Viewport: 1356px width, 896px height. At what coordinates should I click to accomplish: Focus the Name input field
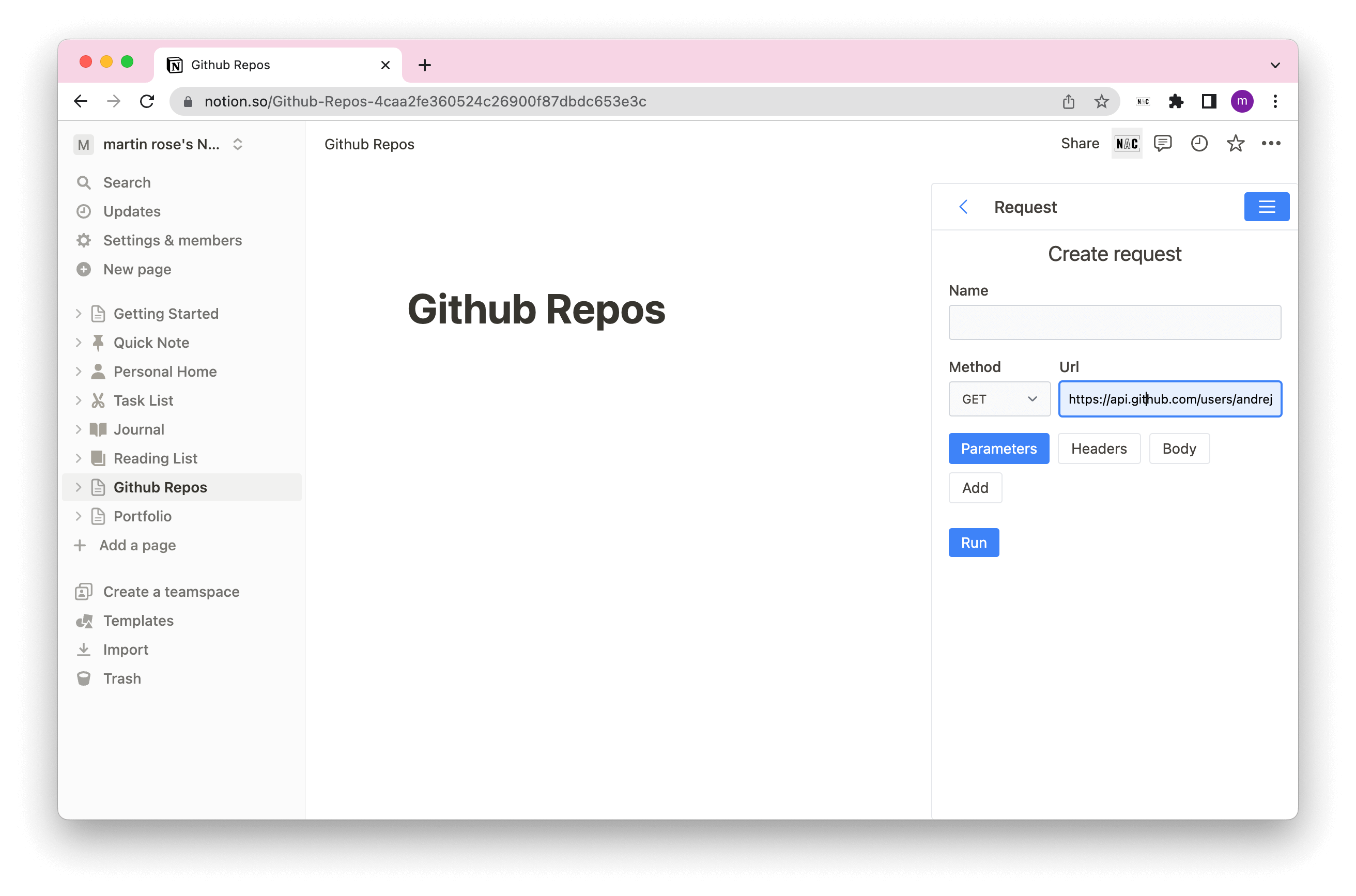[x=1114, y=322]
